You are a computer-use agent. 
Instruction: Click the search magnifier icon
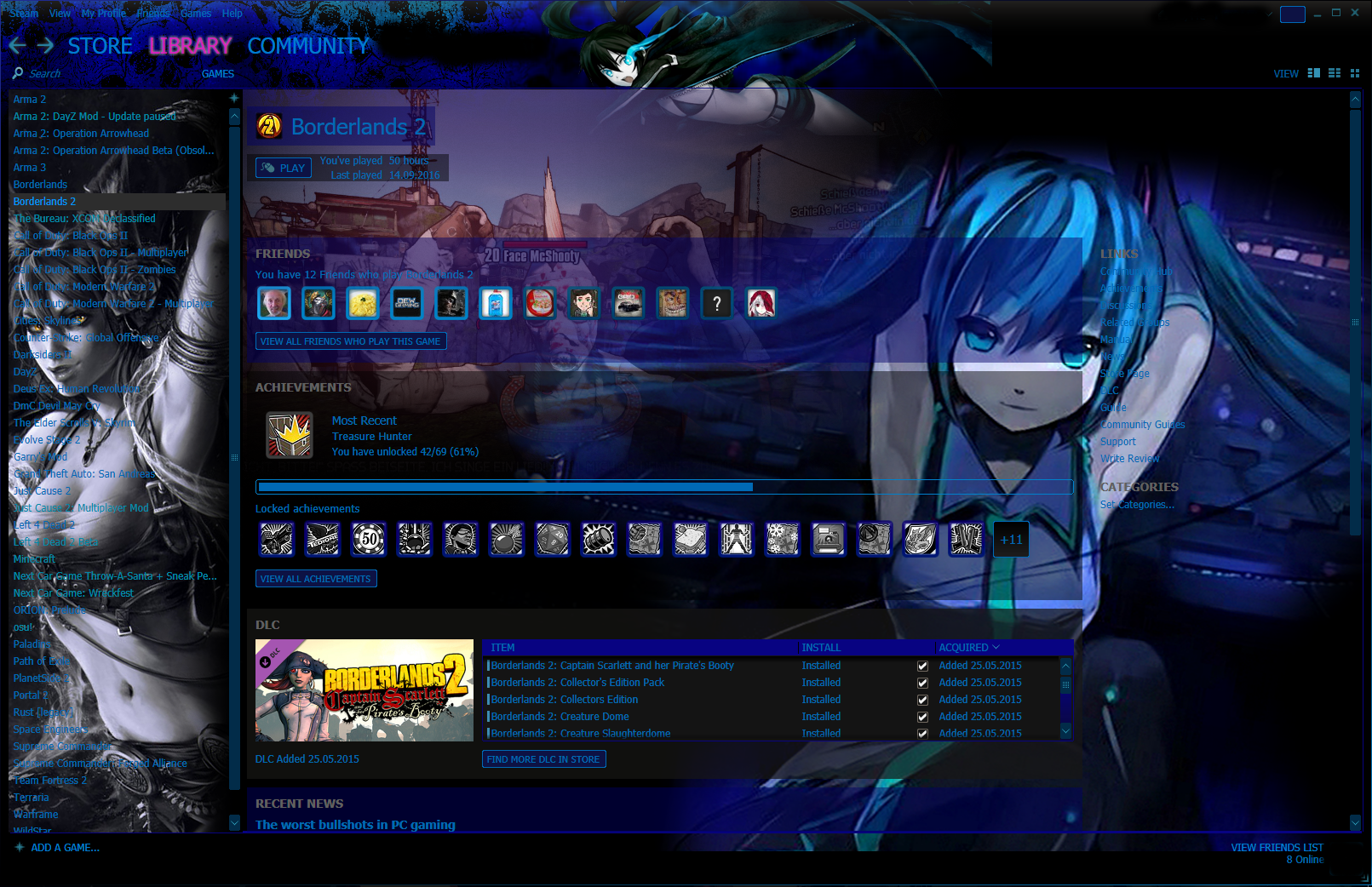coord(18,73)
